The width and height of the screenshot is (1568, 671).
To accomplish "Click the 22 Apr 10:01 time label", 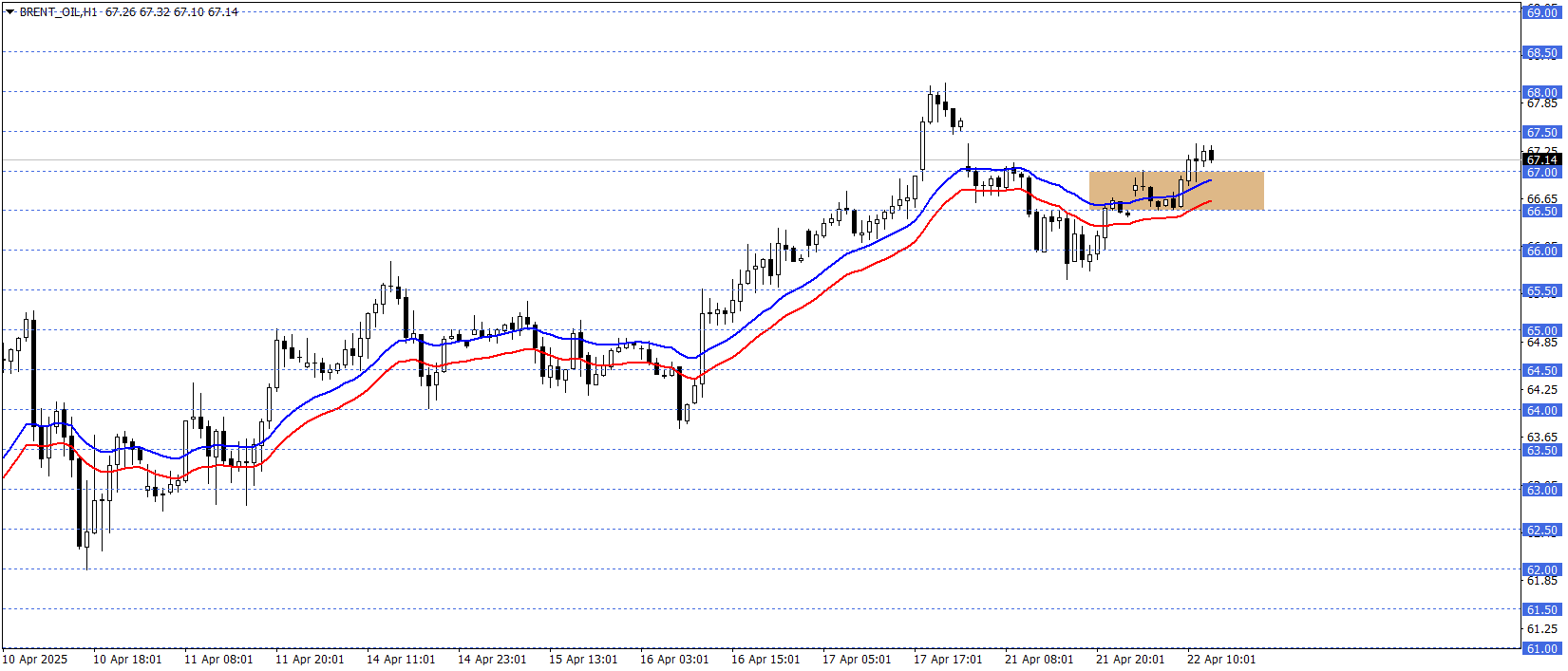I will 1221,659.
